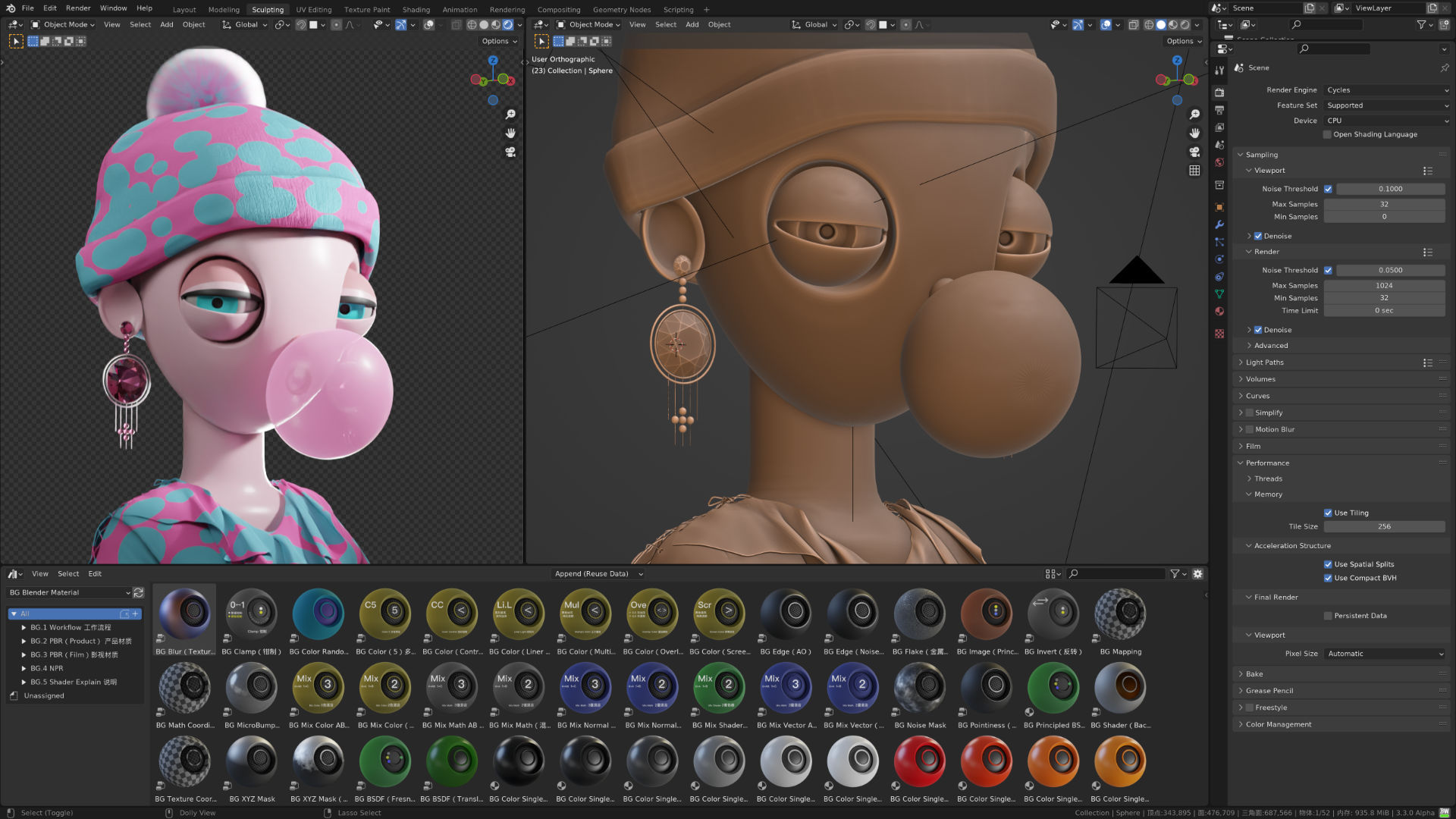Expand the Color Management panel
1456x819 pixels.
(1278, 724)
